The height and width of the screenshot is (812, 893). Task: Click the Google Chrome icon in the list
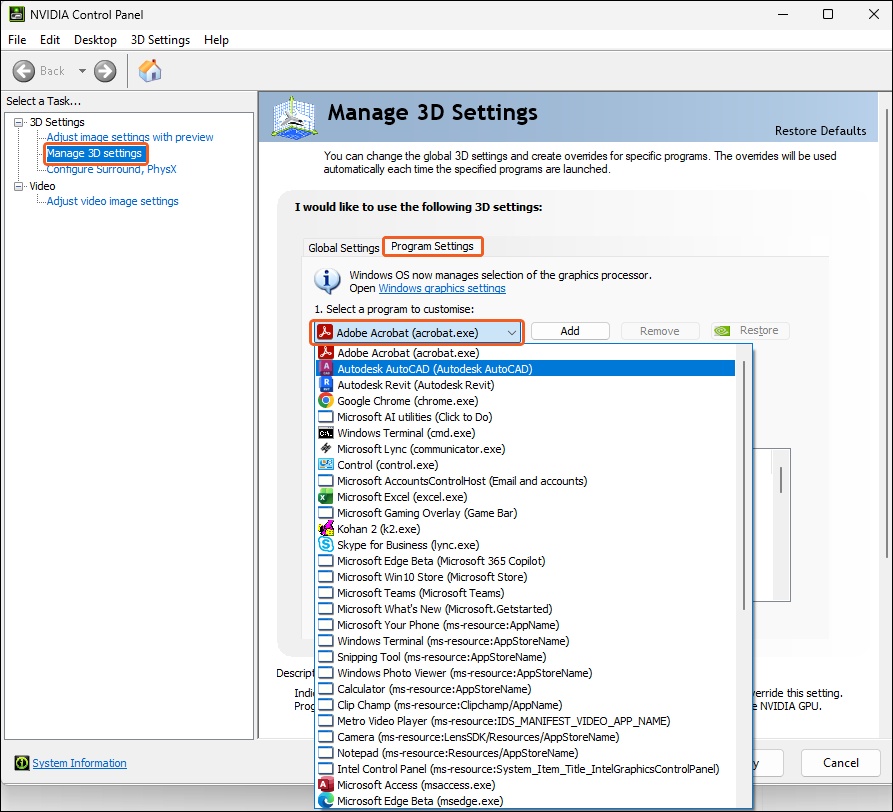coord(326,400)
